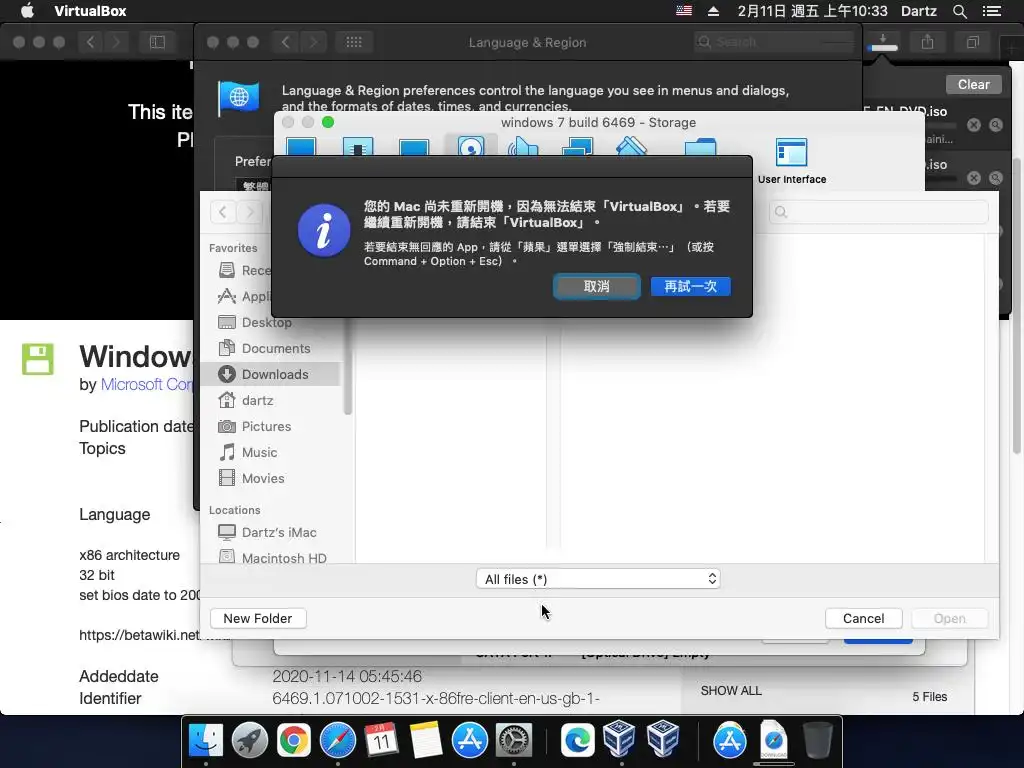Click the Safari page scrollbar
The height and width of the screenshot is (768, 1024).
(x=1017, y=306)
